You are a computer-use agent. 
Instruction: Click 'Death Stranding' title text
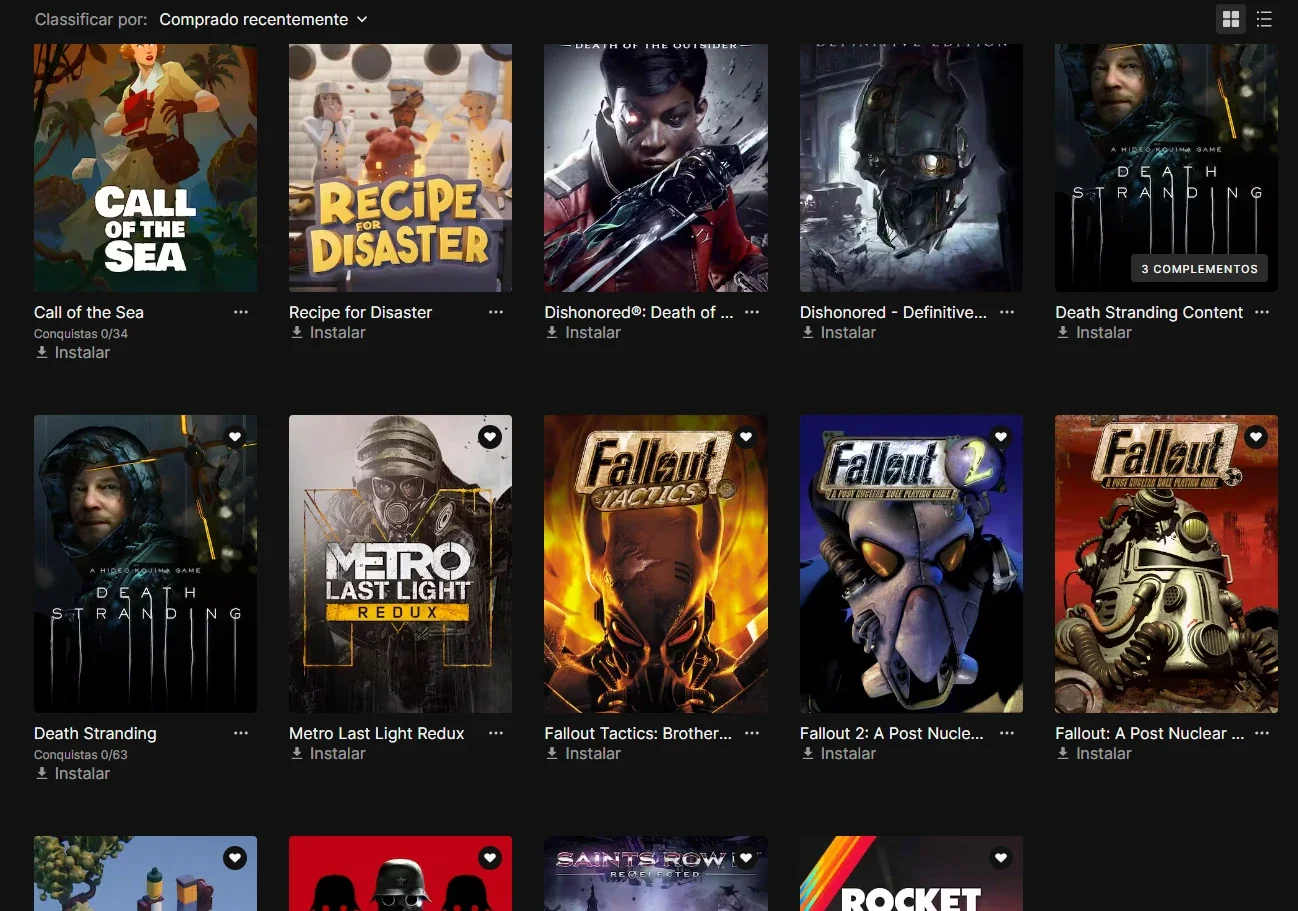pyautogui.click(x=95, y=733)
